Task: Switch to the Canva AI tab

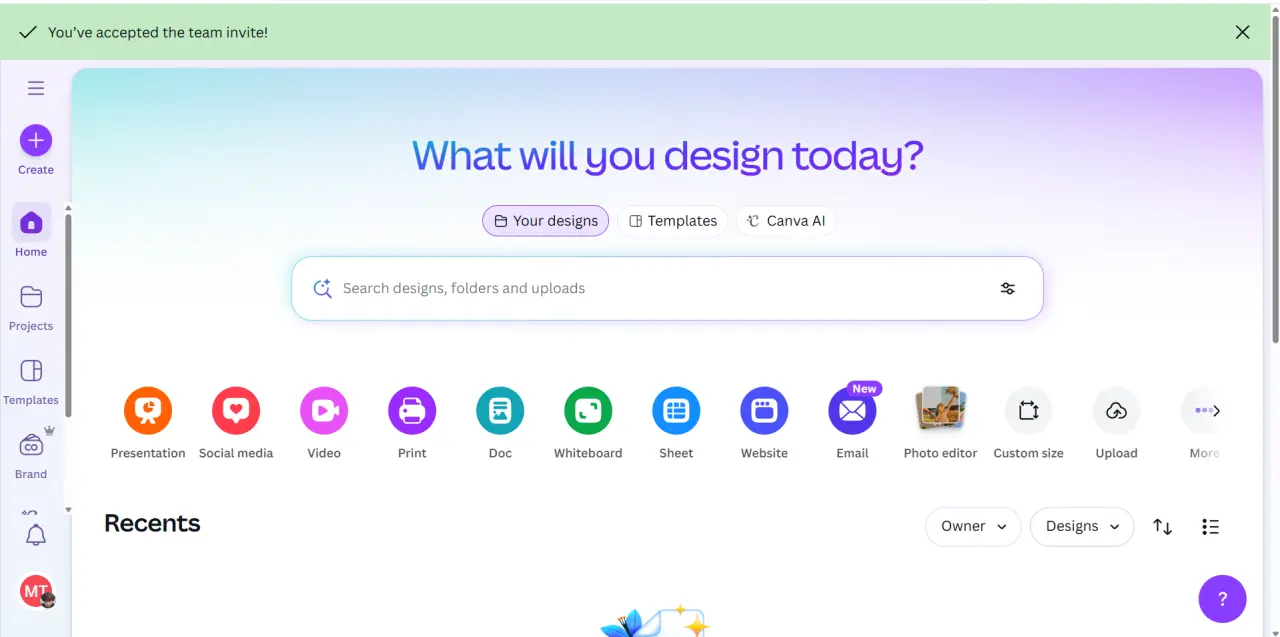Action: (x=785, y=221)
